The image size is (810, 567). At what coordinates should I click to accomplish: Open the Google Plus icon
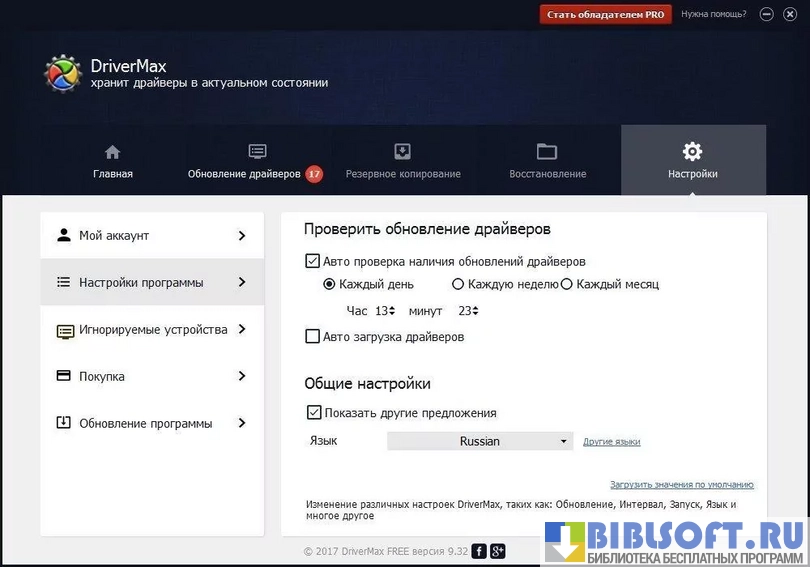tap(497, 551)
